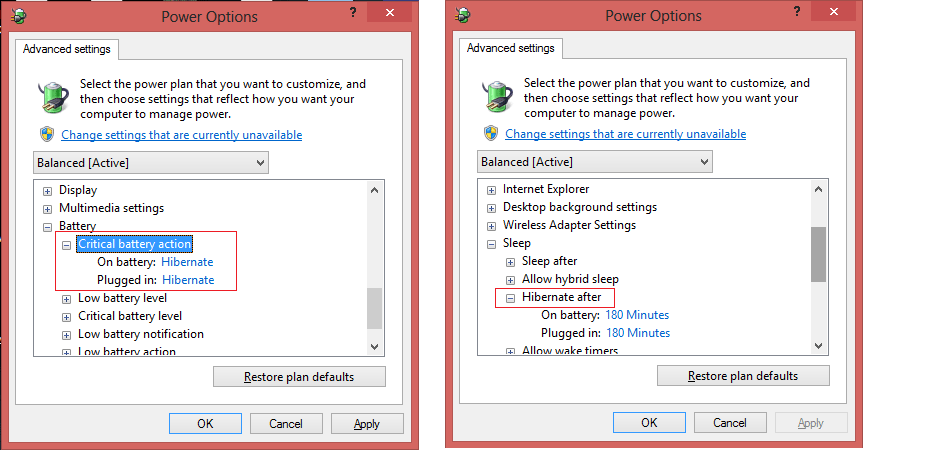The image size is (931, 452).
Task: Change On battery 180 Minutes value
Action: tap(637, 315)
